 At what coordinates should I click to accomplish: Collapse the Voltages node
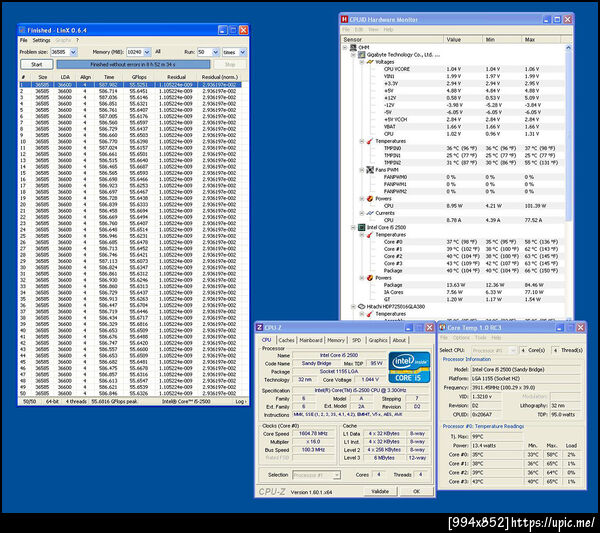(x=362, y=62)
